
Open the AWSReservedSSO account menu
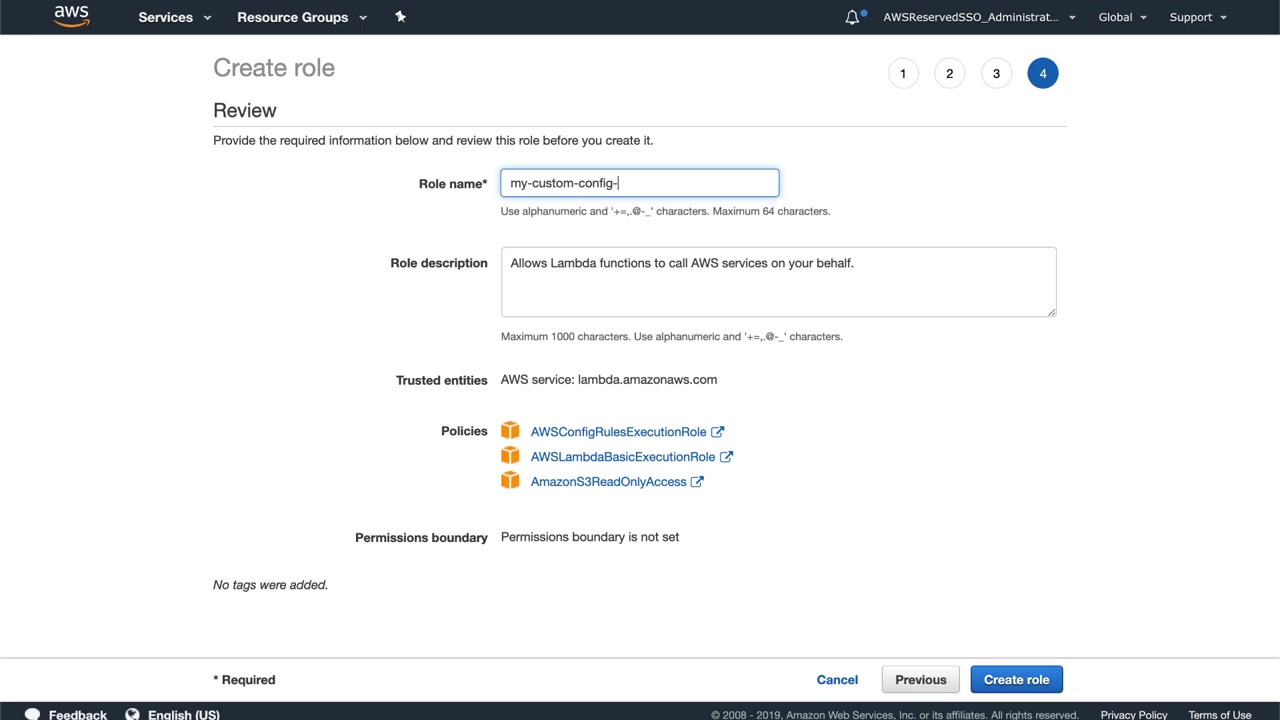(x=978, y=17)
